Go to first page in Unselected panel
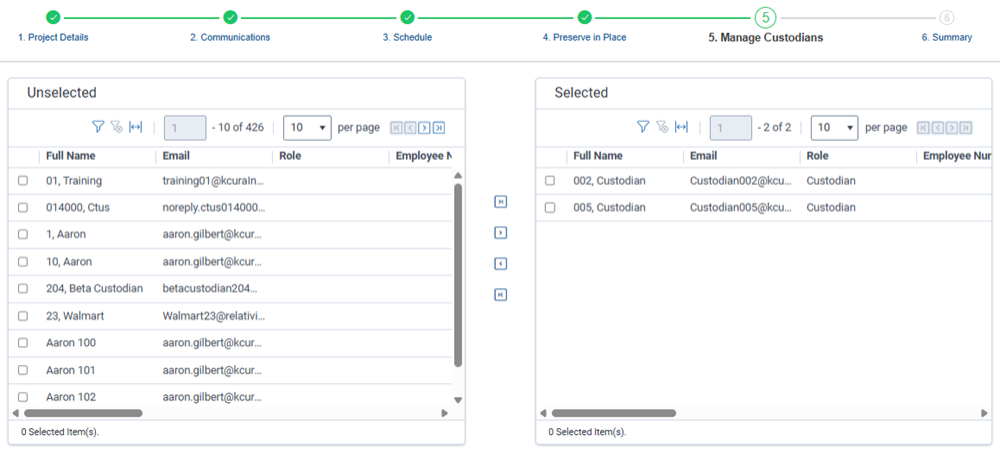The height and width of the screenshot is (455, 1000). [x=396, y=128]
